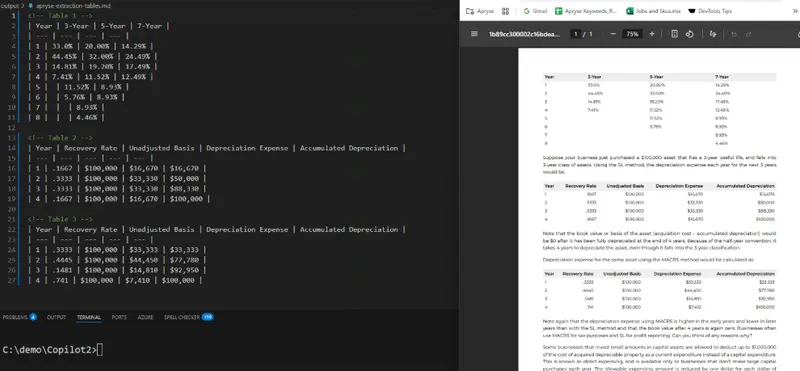Click the fit to page icon
The image size is (800, 371).
[x=674, y=34]
